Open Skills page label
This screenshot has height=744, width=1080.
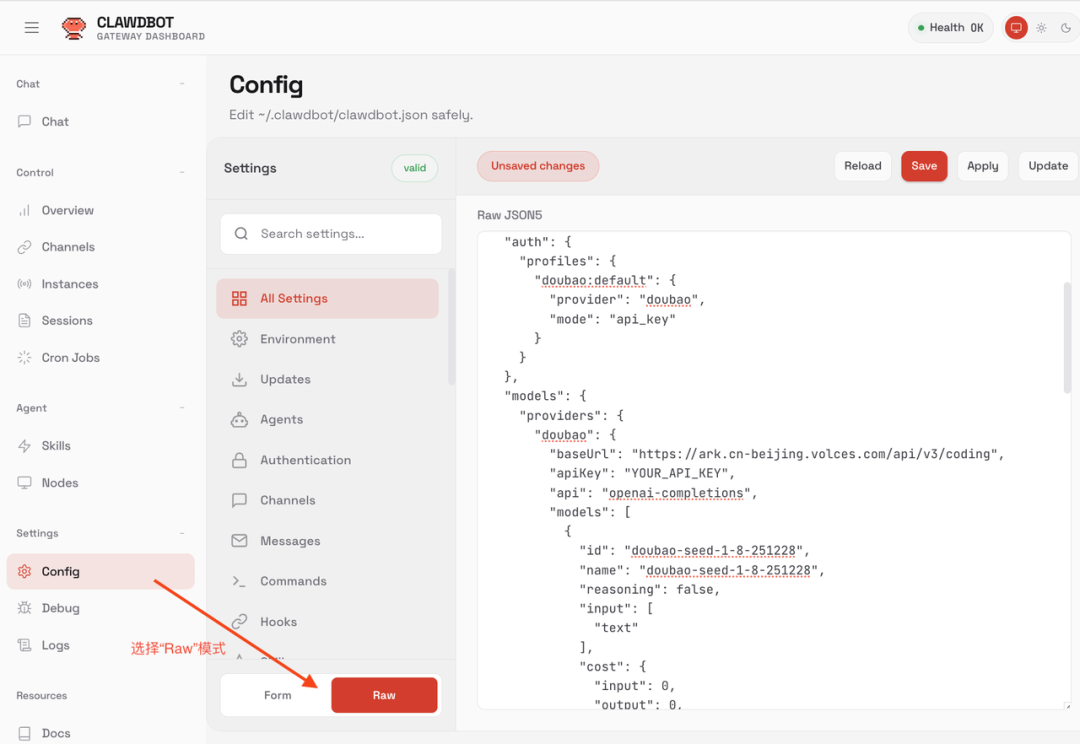[x=56, y=446]
